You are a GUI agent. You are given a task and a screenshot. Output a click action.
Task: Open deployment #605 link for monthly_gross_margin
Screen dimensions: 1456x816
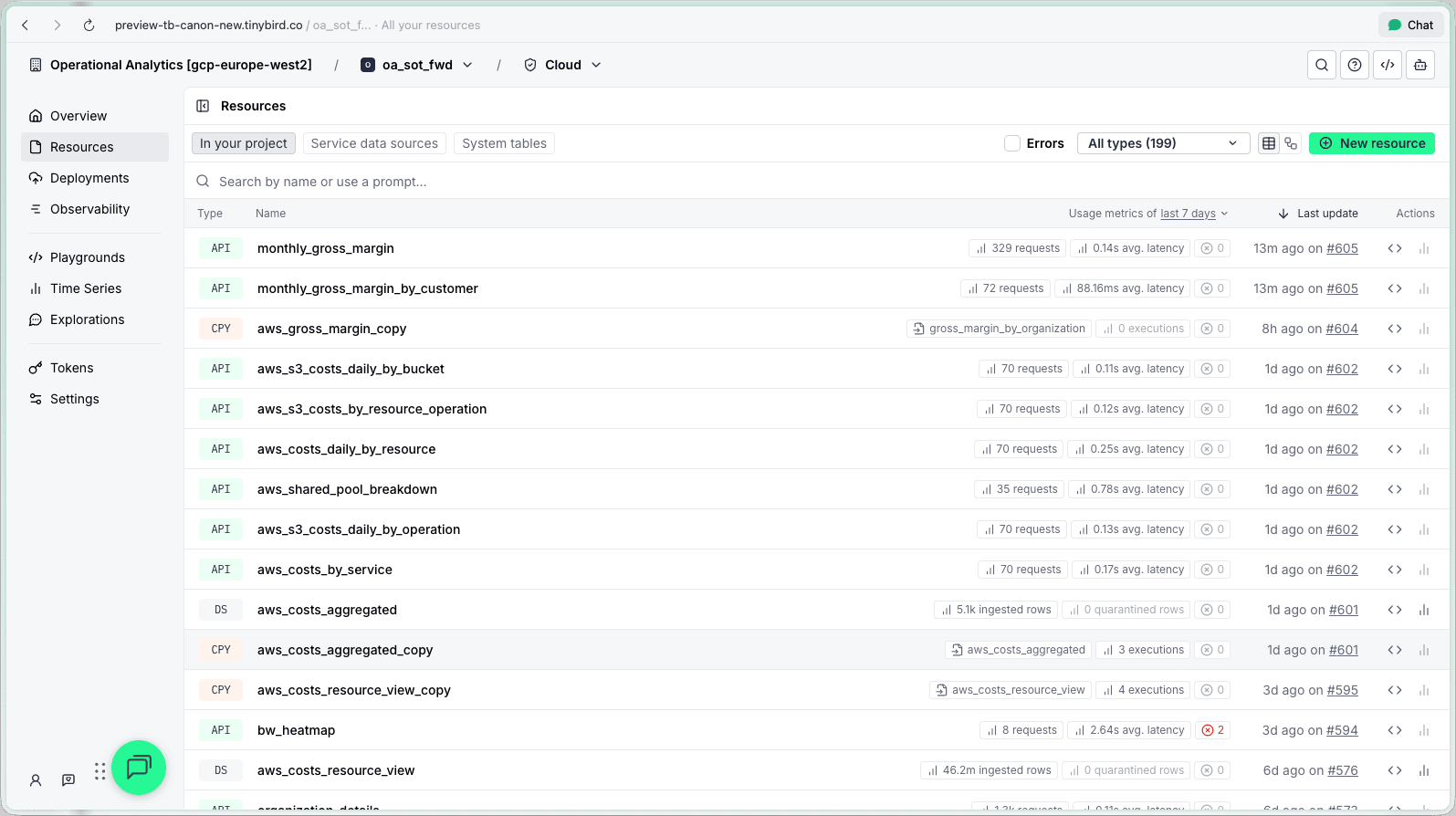[x=1342, y=248]
